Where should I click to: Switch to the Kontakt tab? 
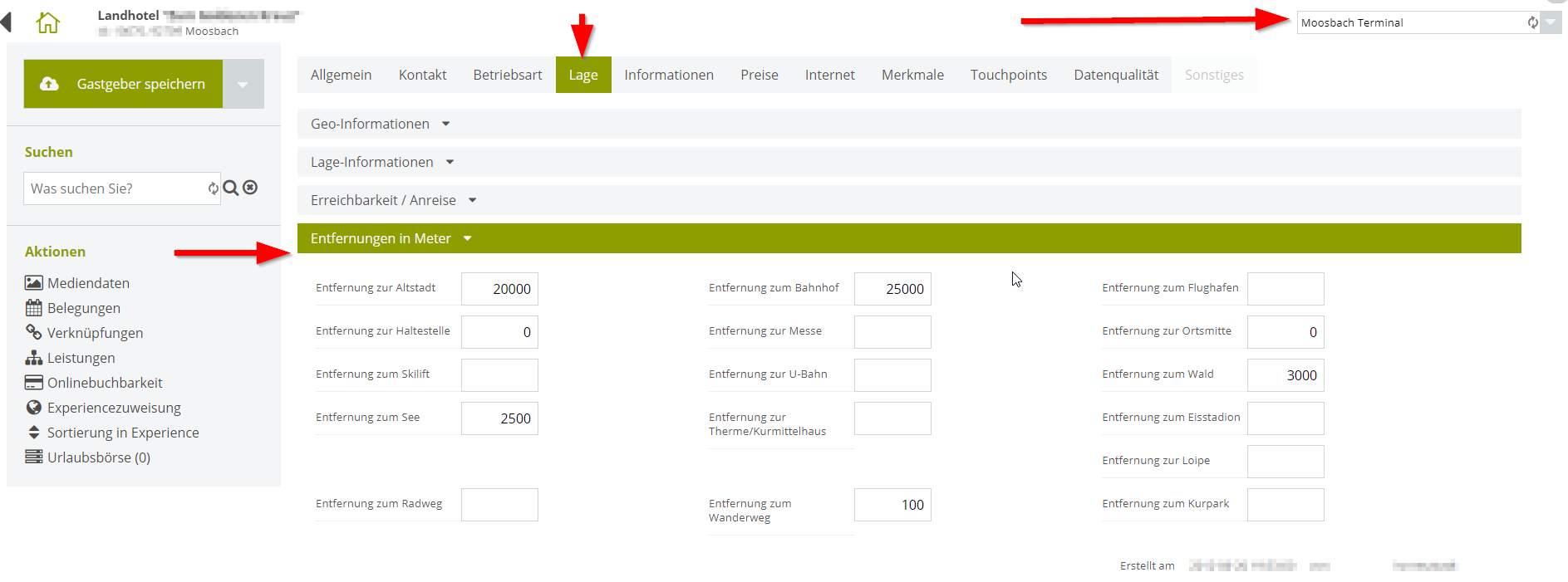(422, 75)
